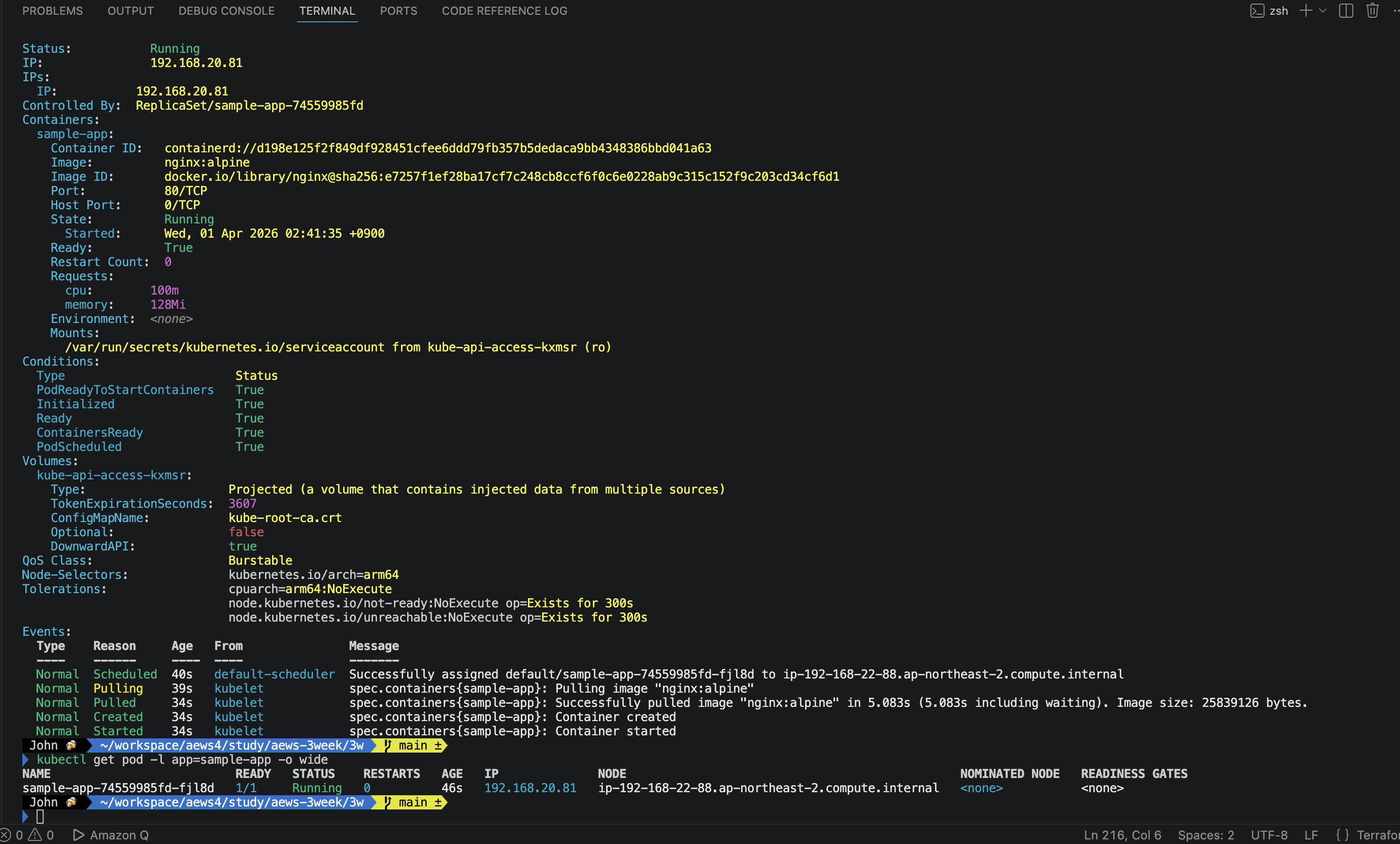Click the cpu request 100m value
Screen dimensions: 1400x844
[x=164, y=290]
